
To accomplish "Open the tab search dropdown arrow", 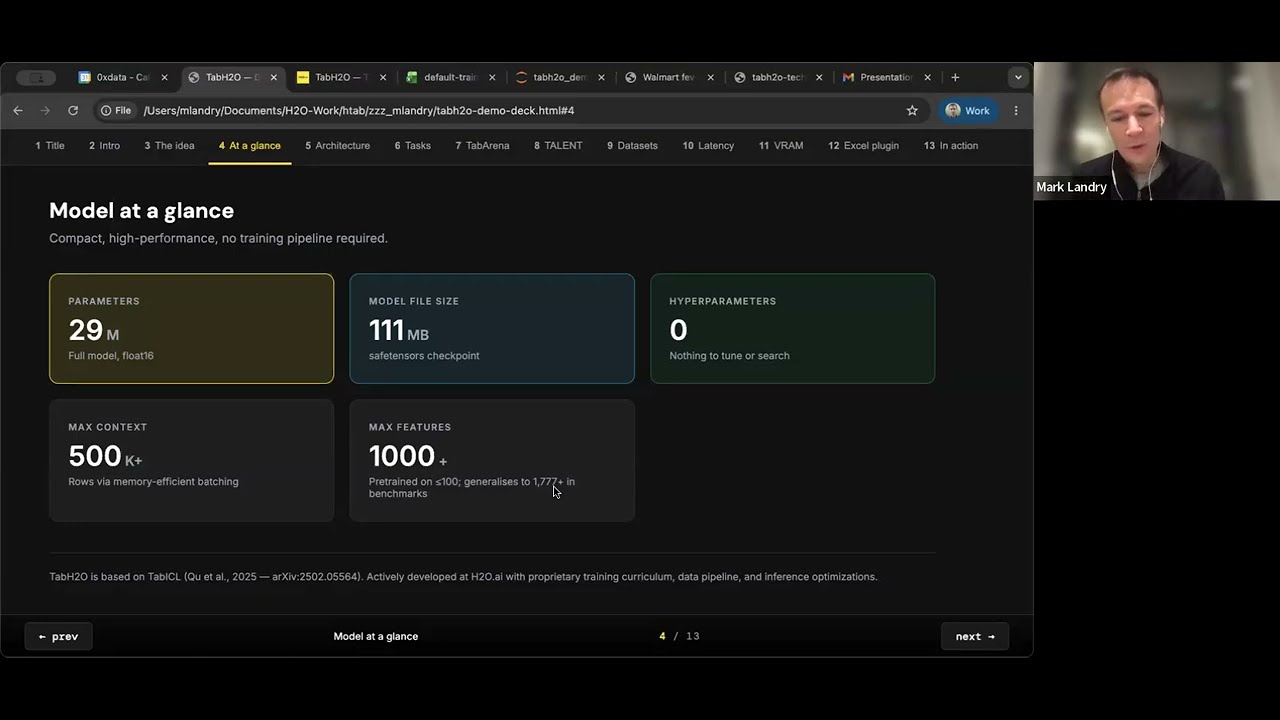I will (x=1018, y=77).
